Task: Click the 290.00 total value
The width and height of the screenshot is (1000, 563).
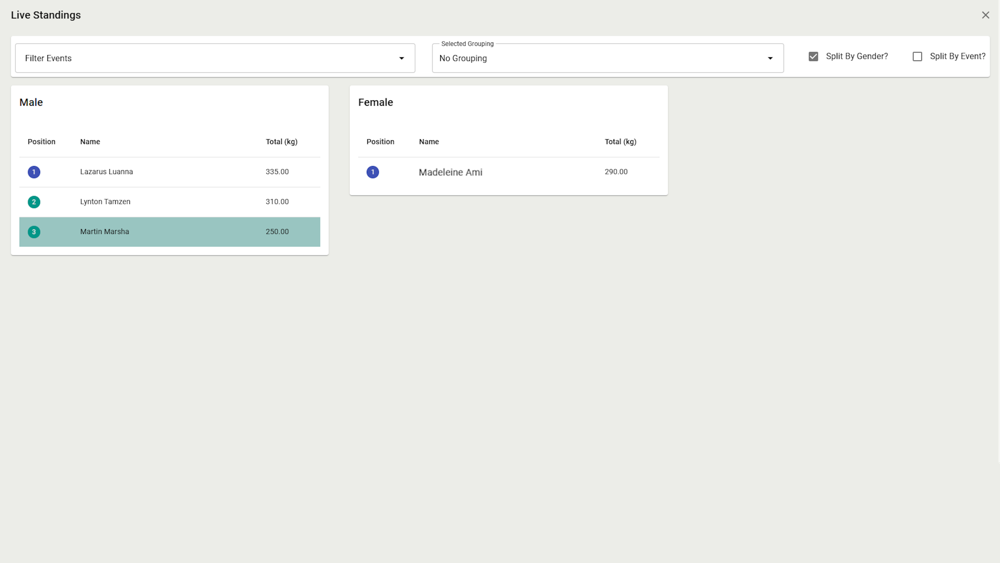Action: 616,172
